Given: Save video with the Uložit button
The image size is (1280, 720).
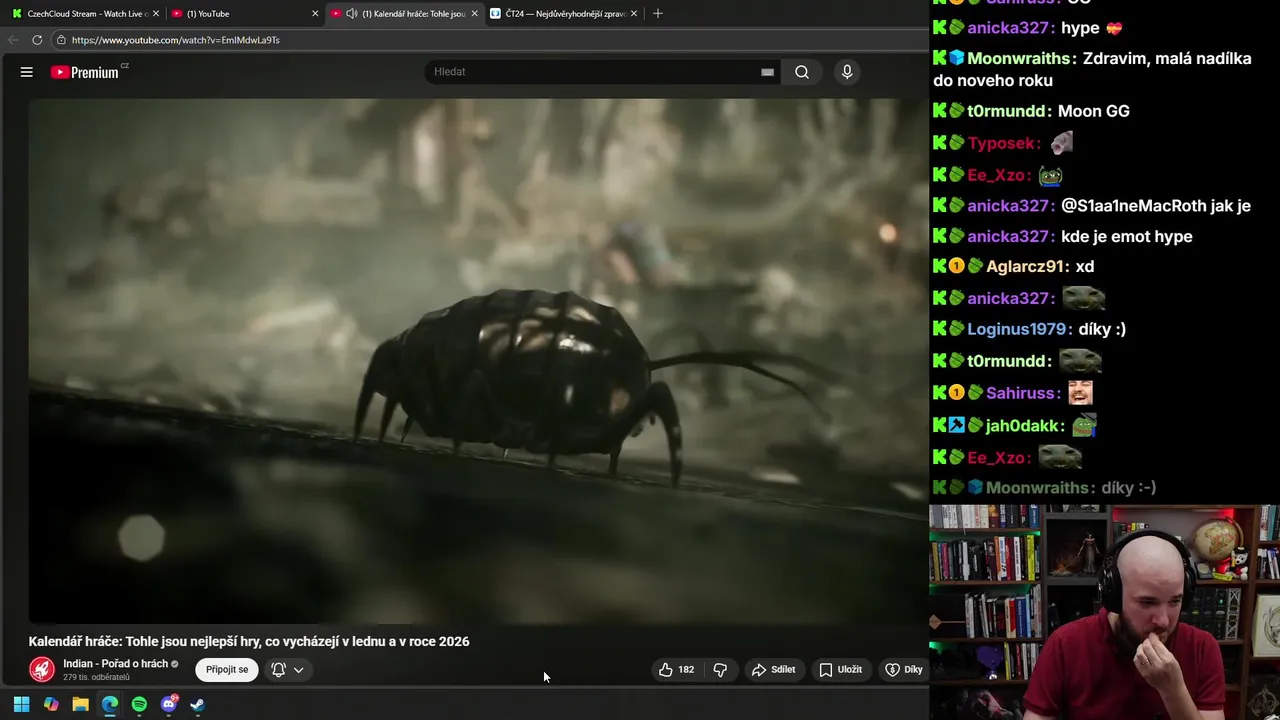Looking at the screenshot, I should [840, 670].
